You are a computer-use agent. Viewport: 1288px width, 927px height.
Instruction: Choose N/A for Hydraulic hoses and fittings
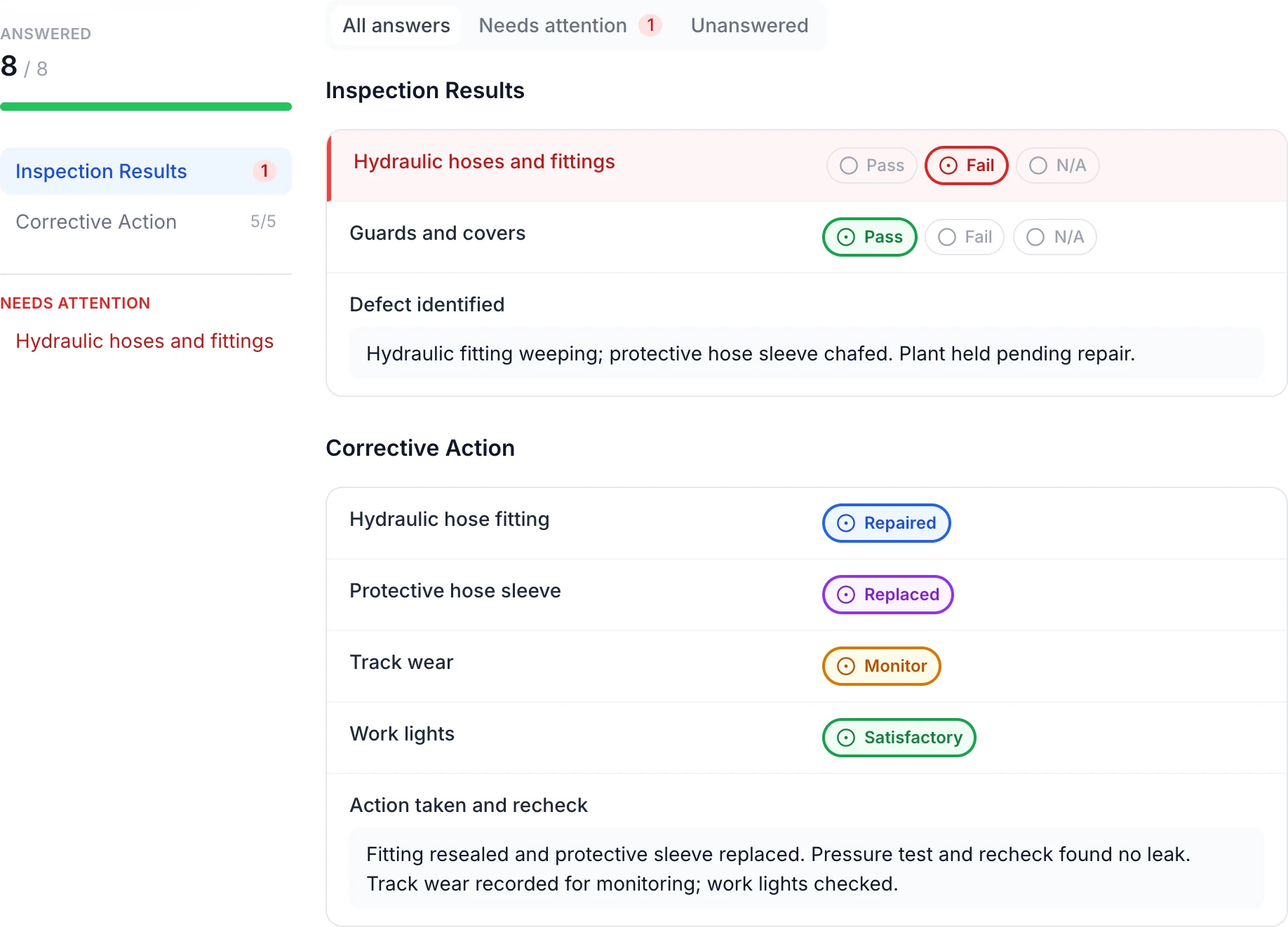(x=1057, y=165)
